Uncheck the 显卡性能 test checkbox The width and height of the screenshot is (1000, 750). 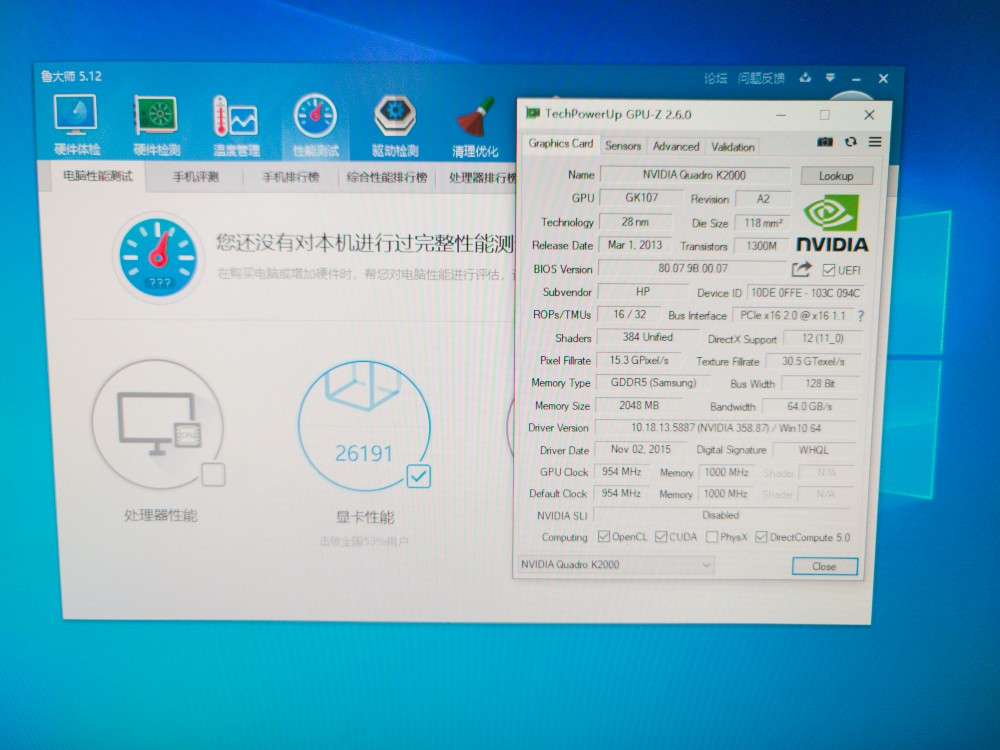[x=418, y=476]
